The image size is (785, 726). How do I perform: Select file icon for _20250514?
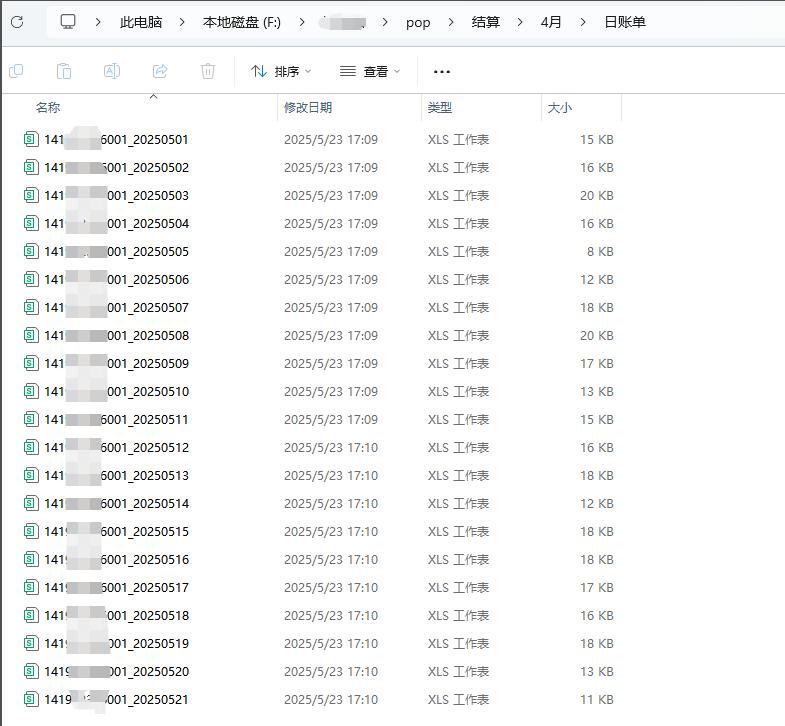click(x=31, y=503)
